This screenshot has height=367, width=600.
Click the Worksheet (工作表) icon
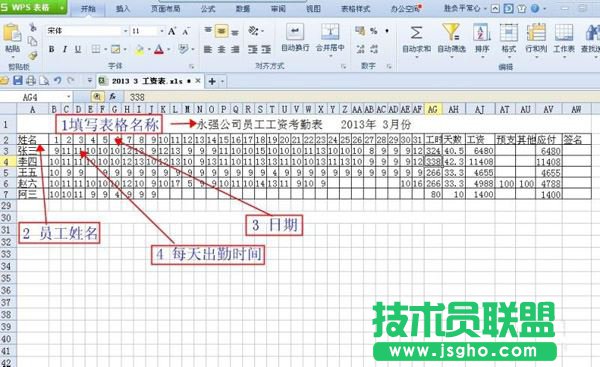coord(564,33)
